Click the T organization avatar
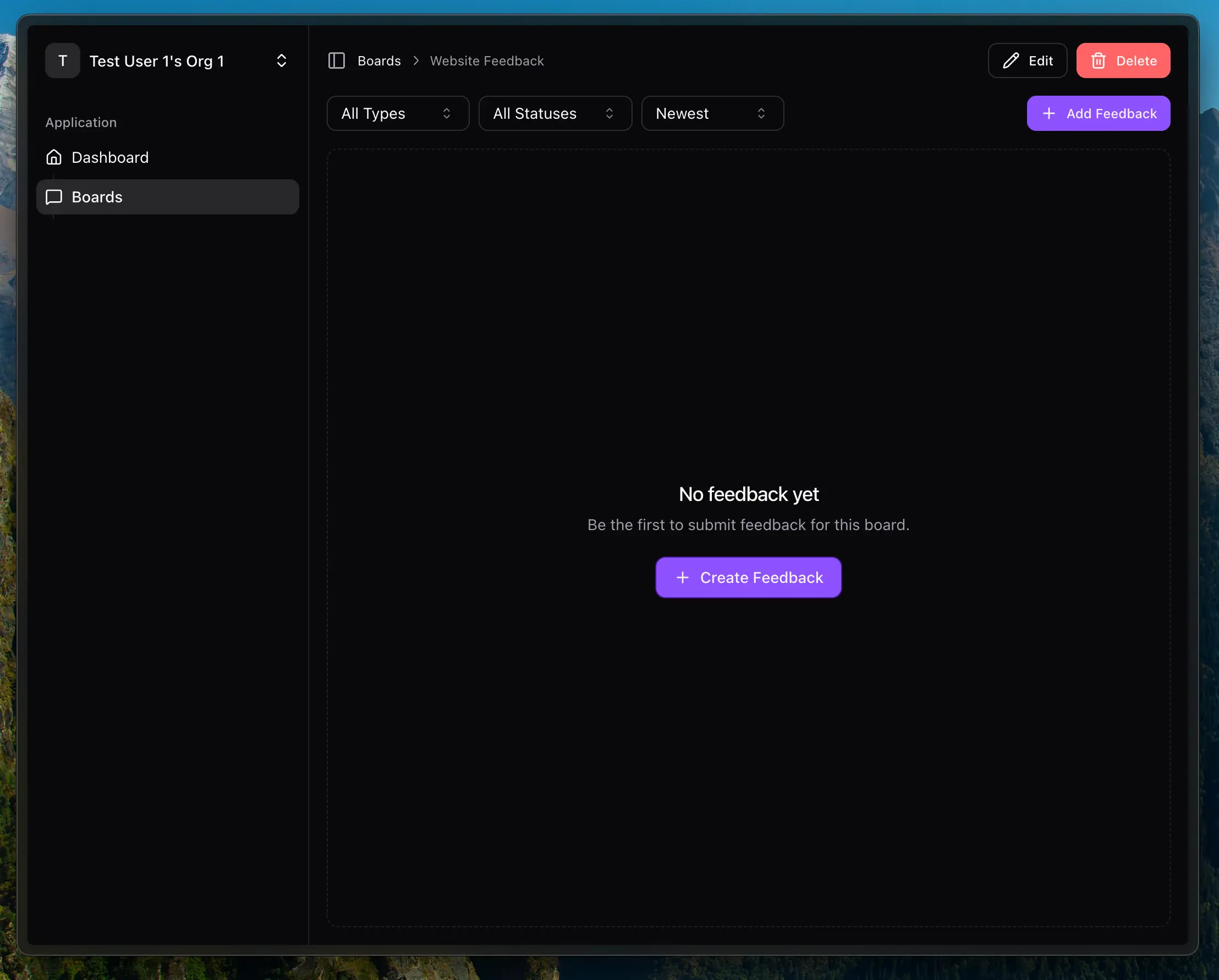 [63, 60]
